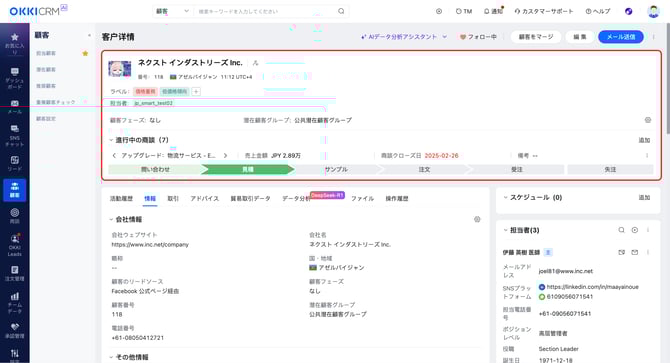Collapse the 進行中の商談 (7) section
This screenshot has height=363, width=670.
pos(111,140)
